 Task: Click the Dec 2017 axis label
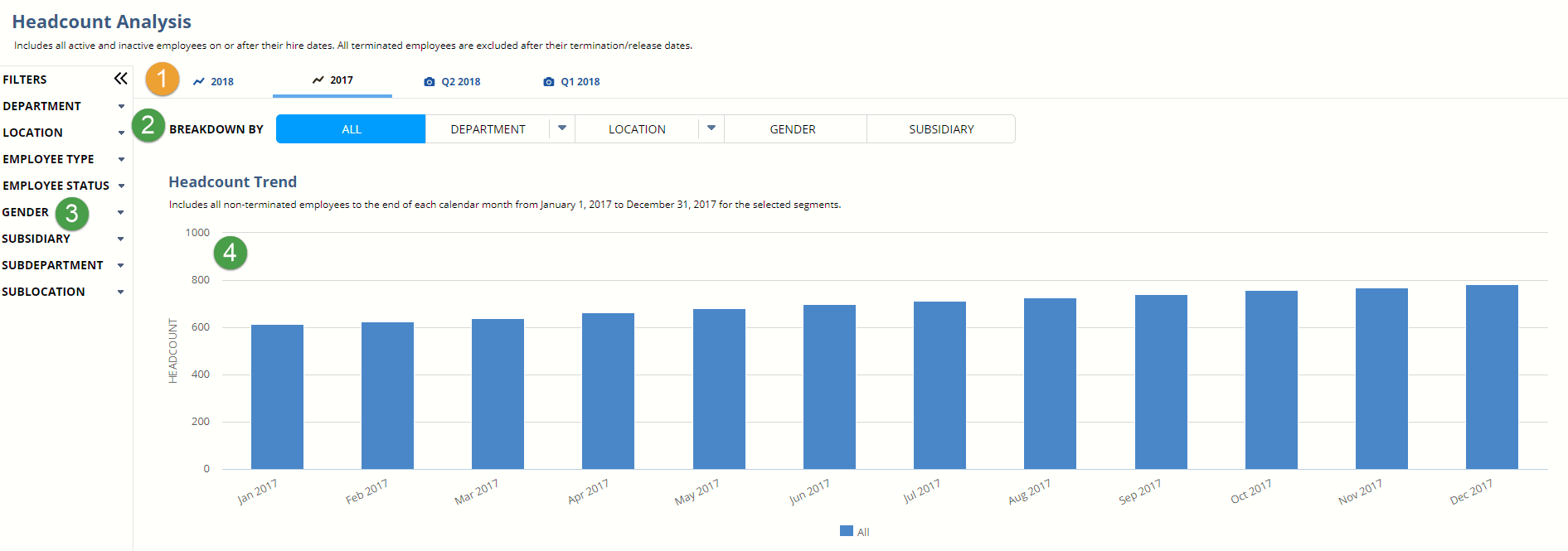pyautogui.click(x=1471, y=491)
